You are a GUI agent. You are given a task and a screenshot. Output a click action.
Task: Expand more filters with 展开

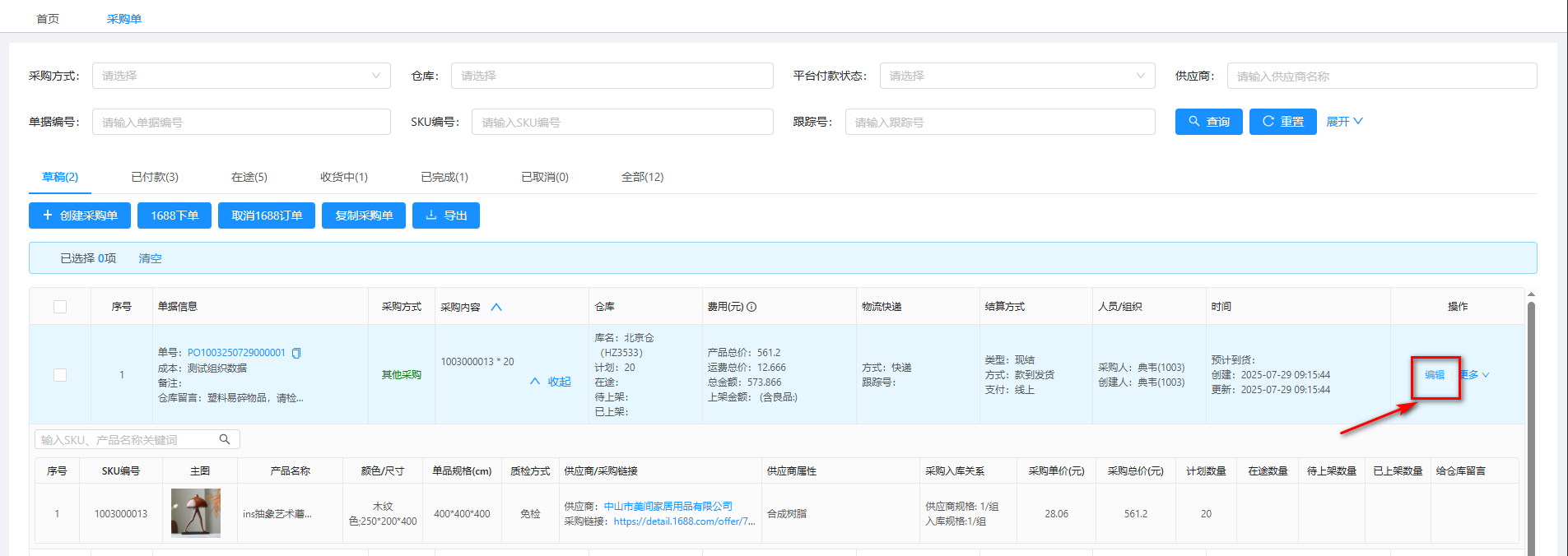pos(1343,122)
